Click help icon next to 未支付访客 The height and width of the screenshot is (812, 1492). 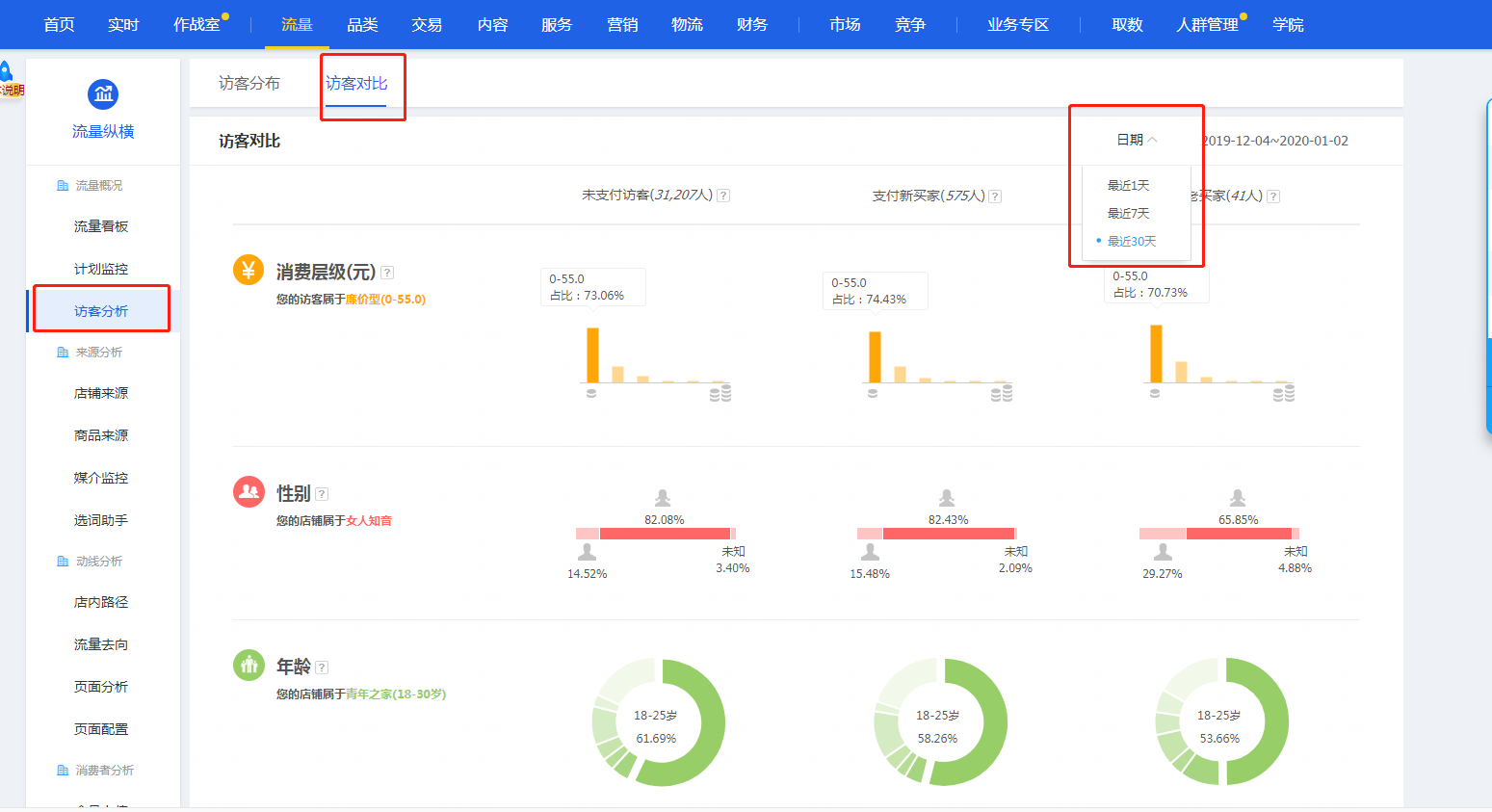[723, 196]
